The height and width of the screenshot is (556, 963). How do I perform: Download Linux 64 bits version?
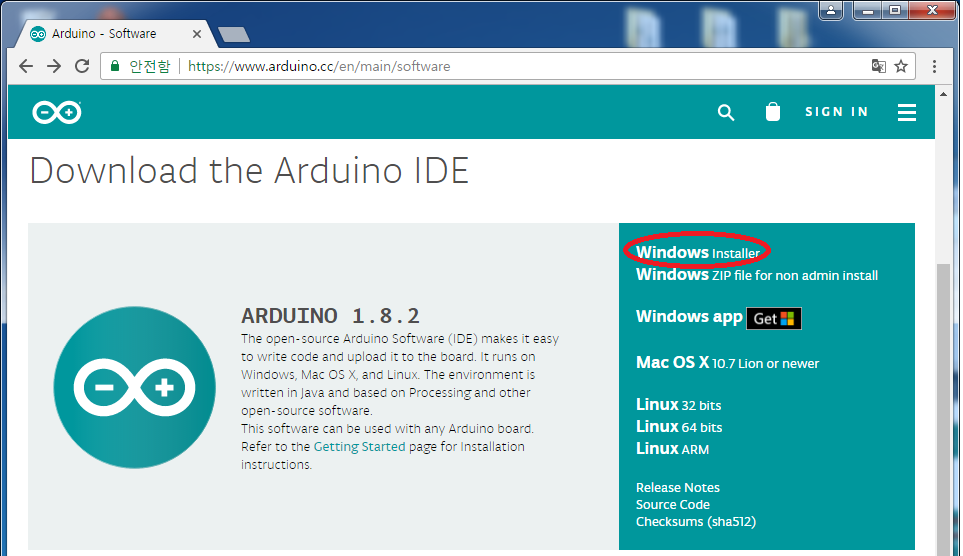[x=679, y=427]
